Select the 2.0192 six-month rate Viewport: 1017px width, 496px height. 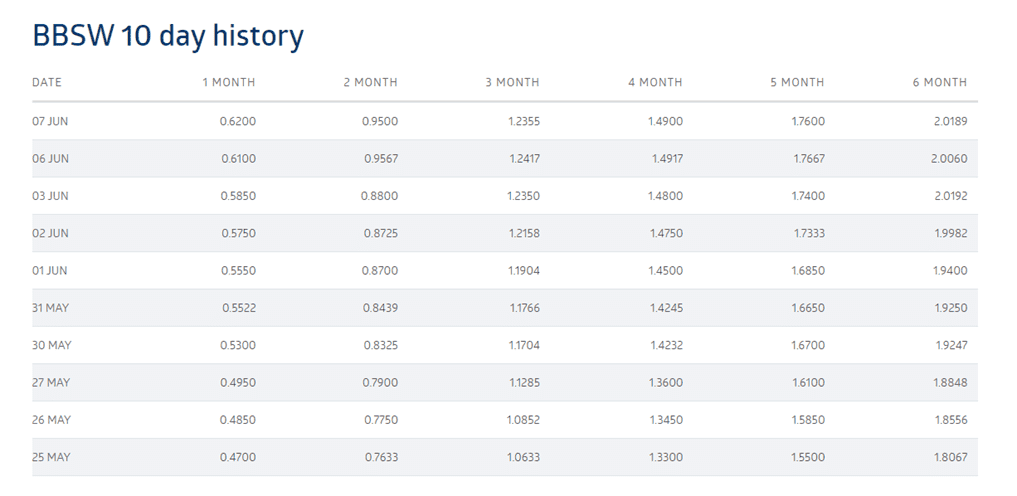point(950,196)
